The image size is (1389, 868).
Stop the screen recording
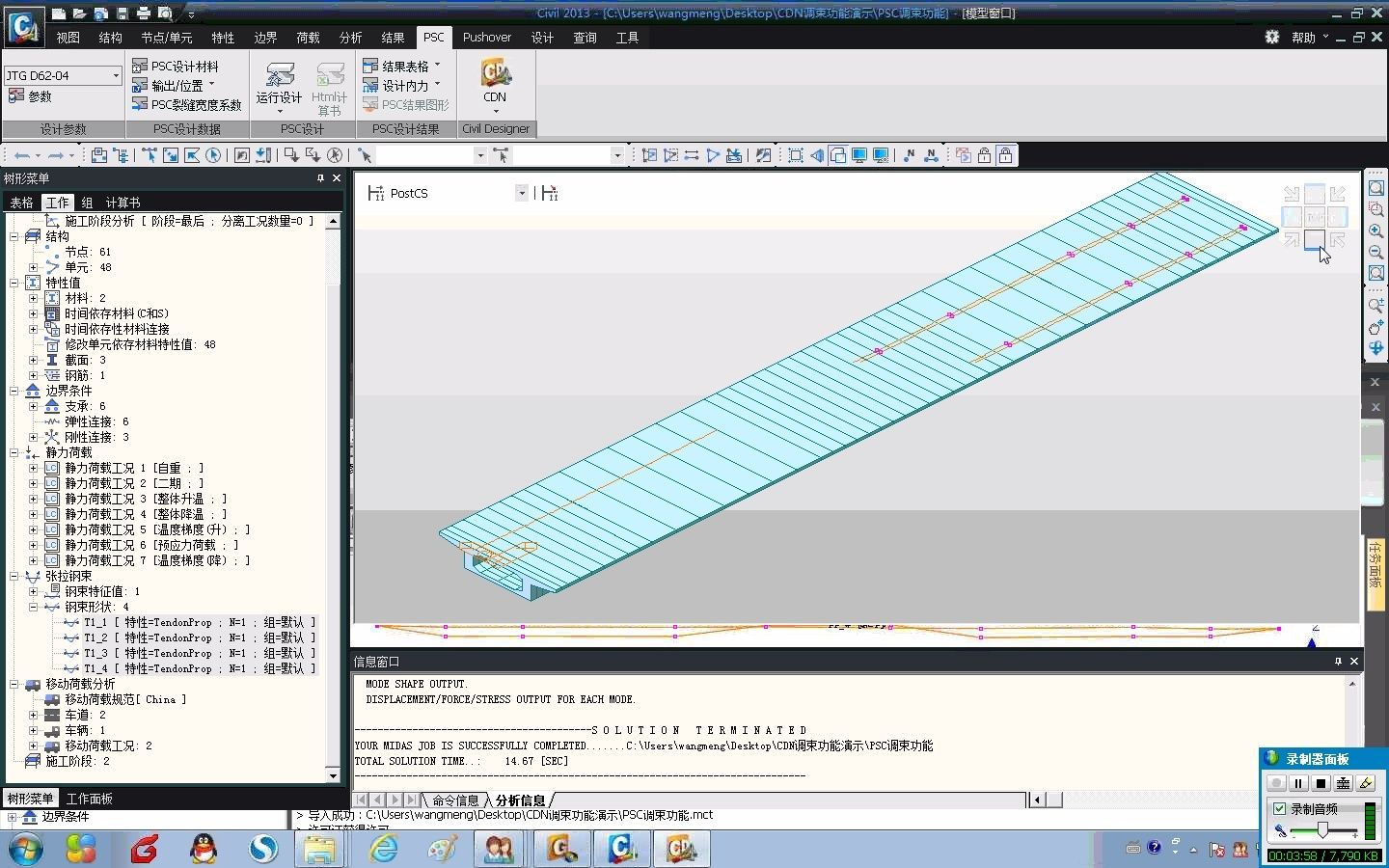(x=1321, y=784)
